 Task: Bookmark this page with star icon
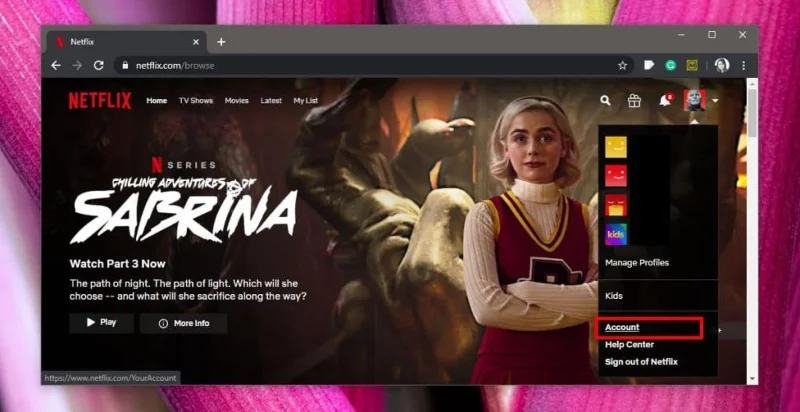pos(622,65)
